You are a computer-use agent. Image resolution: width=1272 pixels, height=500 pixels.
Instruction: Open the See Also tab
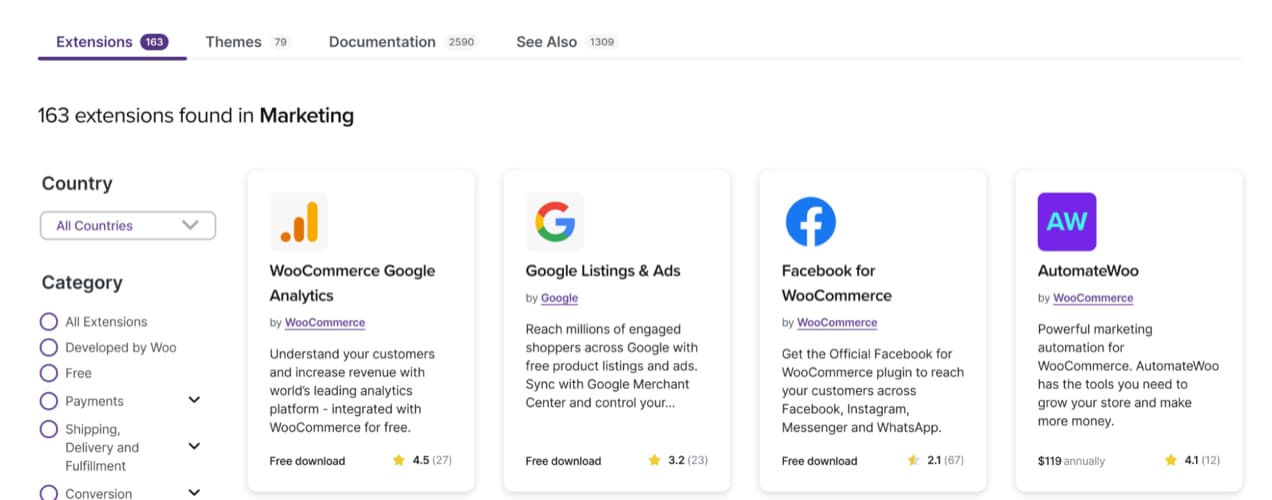point(567,42)
